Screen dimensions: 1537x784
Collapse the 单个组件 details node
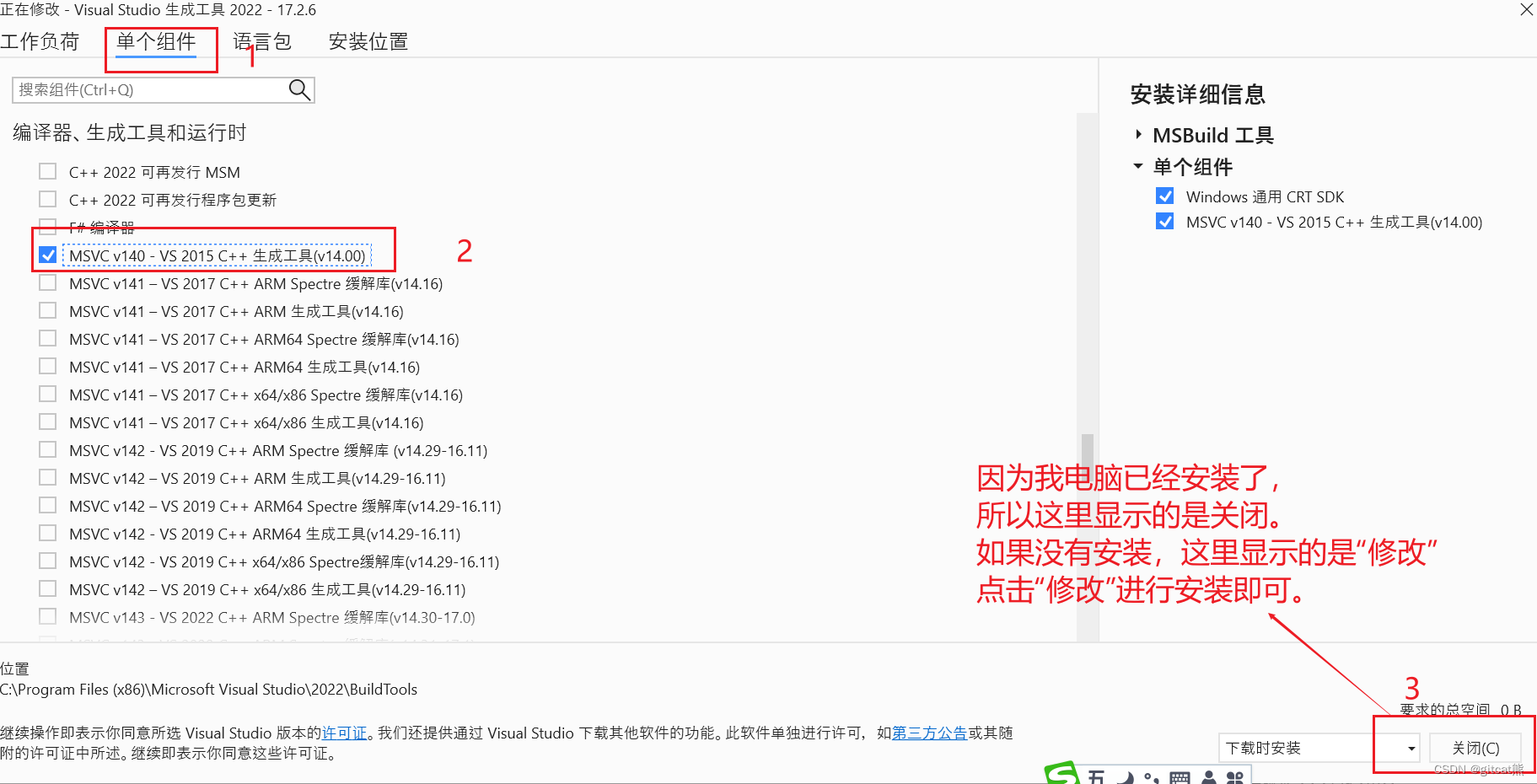1138,167
